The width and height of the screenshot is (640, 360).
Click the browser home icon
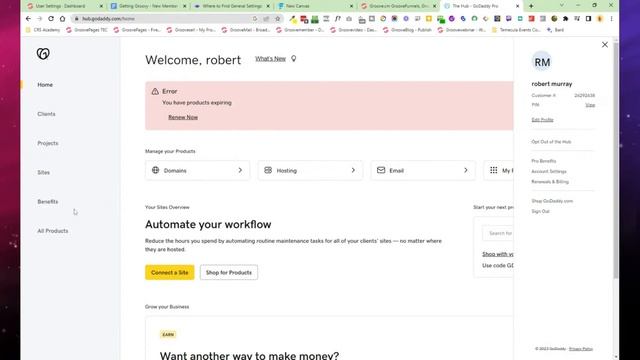pyautogui.click(x=62, y=19)
